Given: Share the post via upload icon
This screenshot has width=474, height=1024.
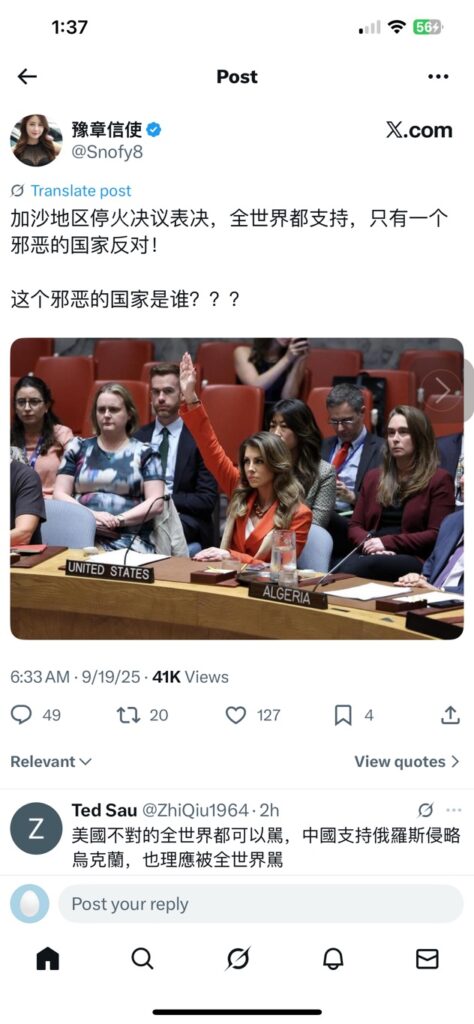Looking at the screenshot, I should (450, 715).
